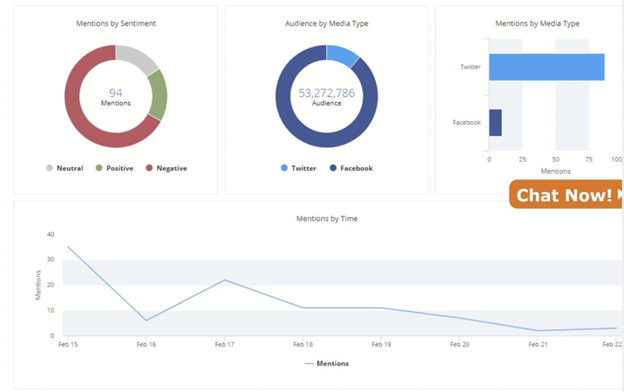Toggle the Positive sentiment legend item
The height and width of the screenshot is (392, 624).
115,168
